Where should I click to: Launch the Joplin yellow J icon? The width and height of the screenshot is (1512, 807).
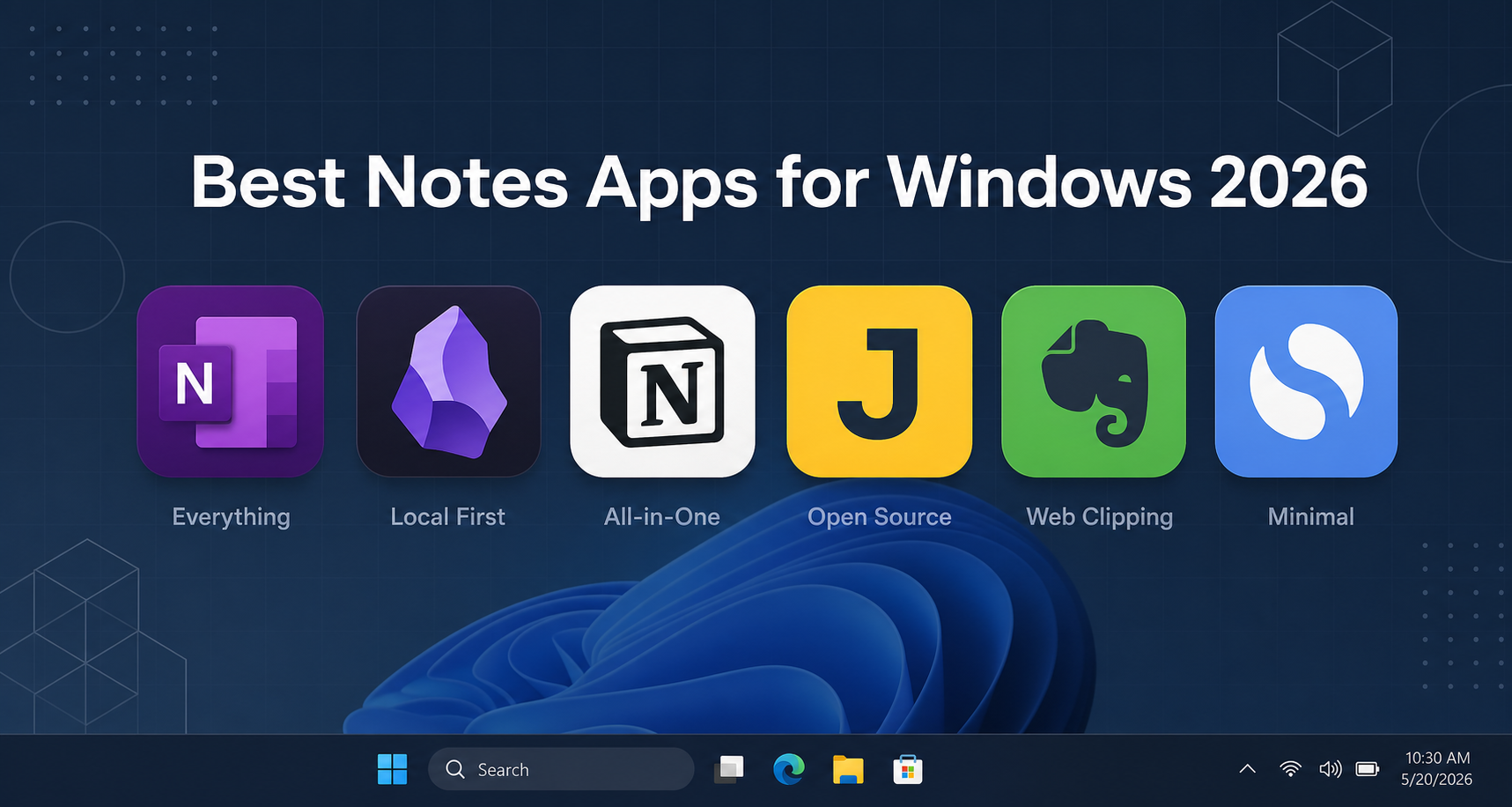[879, 381]
